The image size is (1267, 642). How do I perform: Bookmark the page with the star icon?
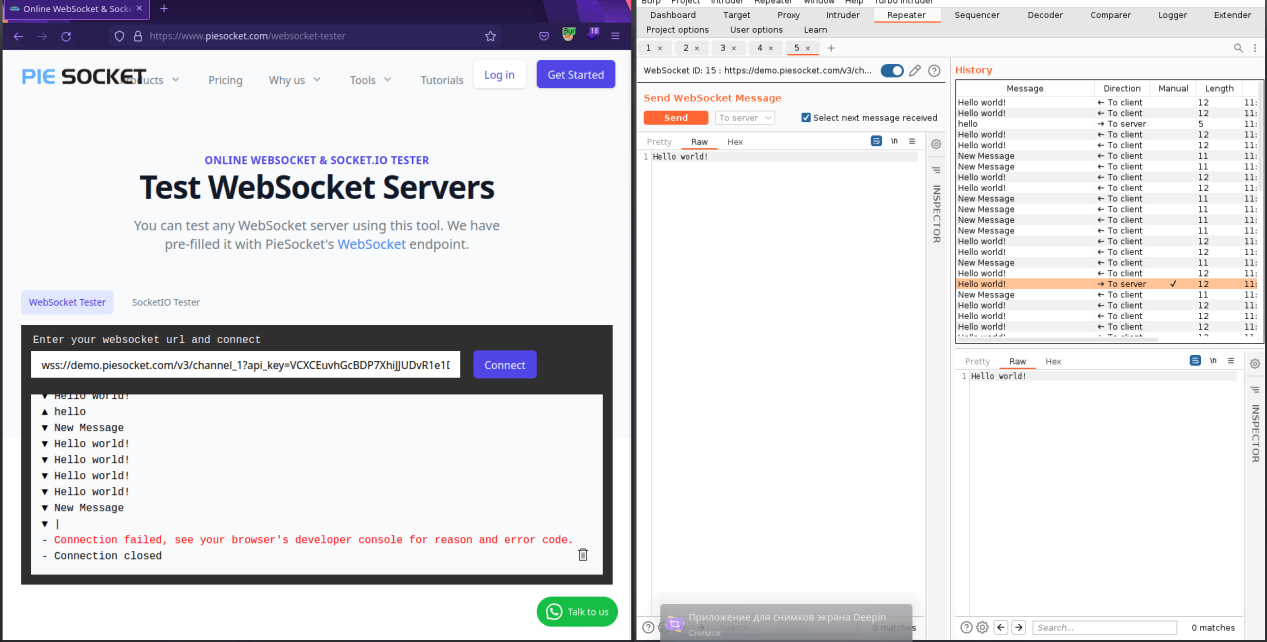tap(490, 36)
